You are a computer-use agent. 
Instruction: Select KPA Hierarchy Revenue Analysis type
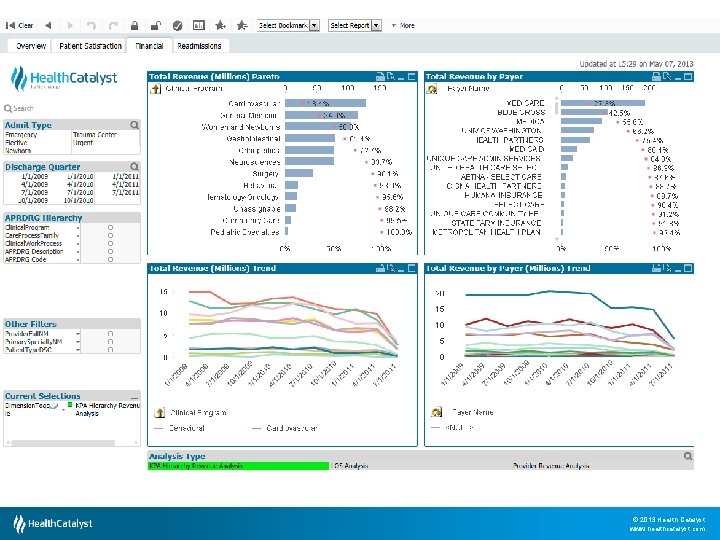click(238, 466)
